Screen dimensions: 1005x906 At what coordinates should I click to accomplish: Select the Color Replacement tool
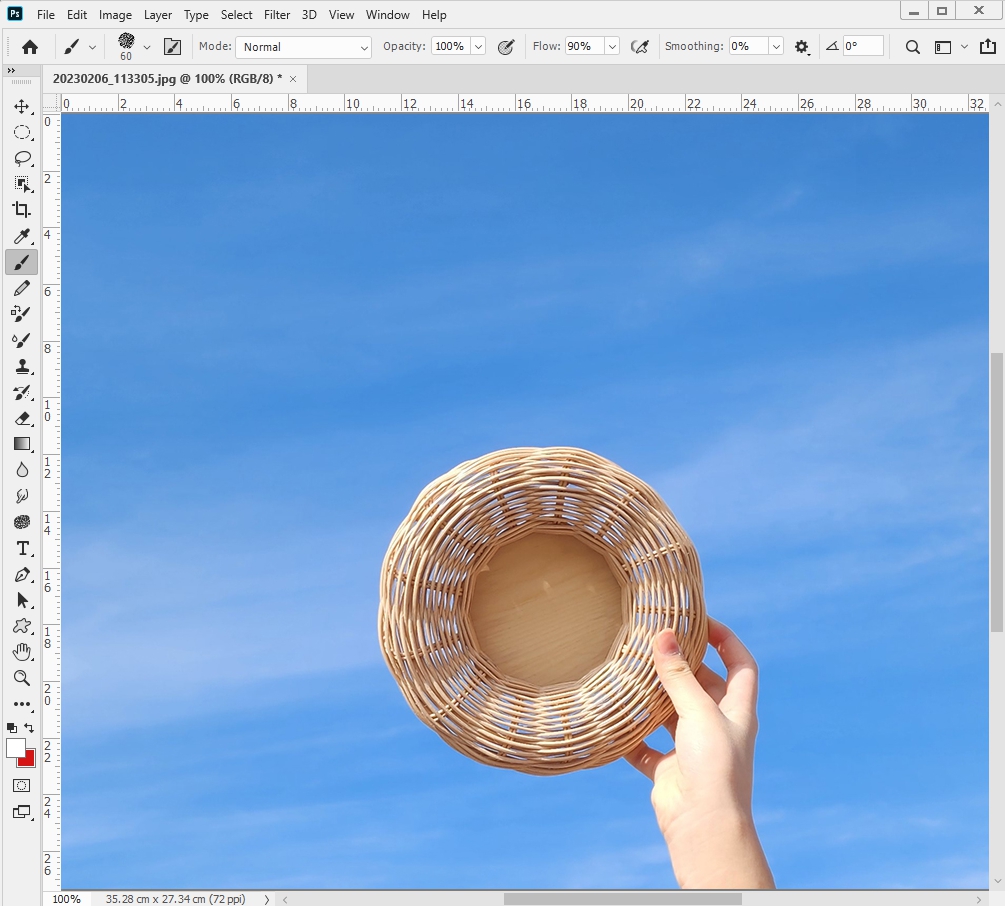(22, 314)
